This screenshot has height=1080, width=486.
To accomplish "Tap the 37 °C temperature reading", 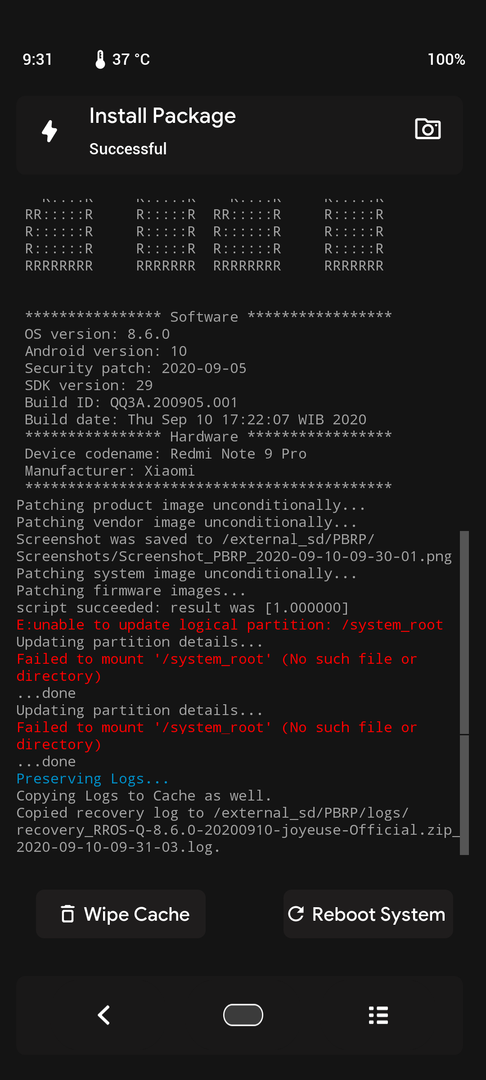I will click(131, 59).
